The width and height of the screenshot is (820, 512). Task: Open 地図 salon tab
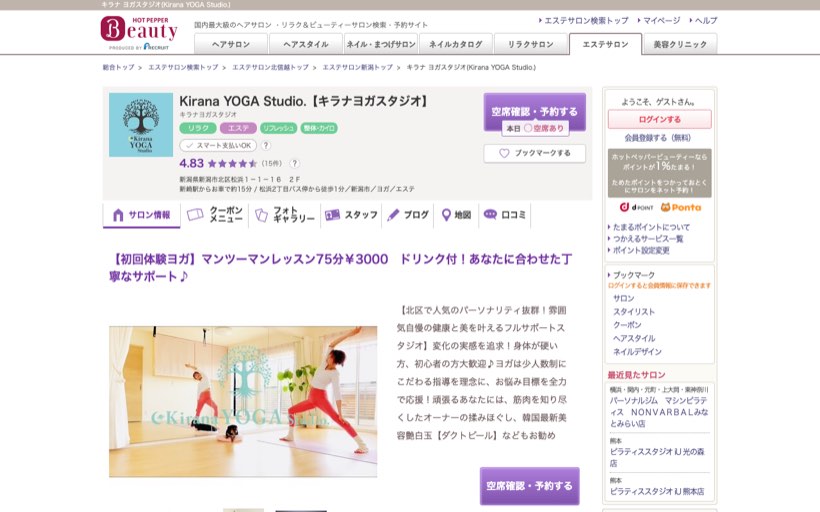tap(457, 215)
